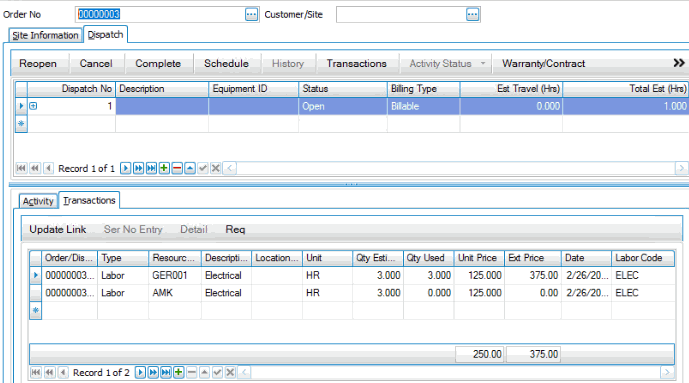This screenshot has height=383, width=689.
Task: Switch to the Activity tab
Action: tap(38, 201)
